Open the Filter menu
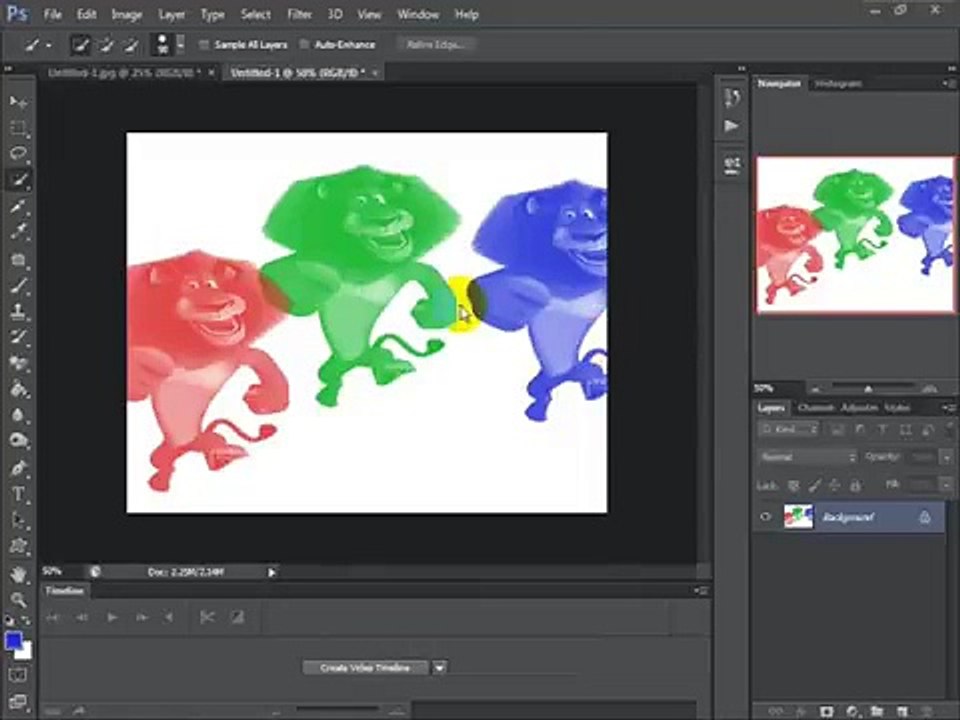Screen dimensions: 960x720 [299, 14]
